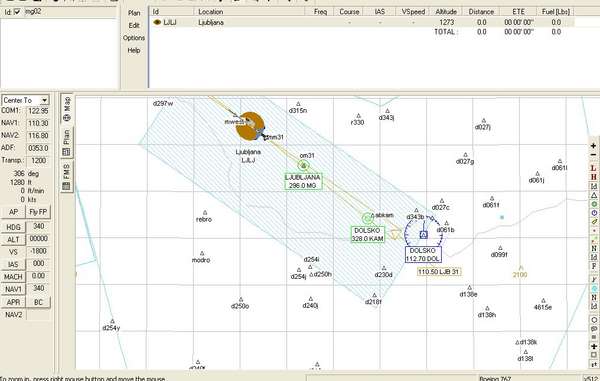Viewport: 600px width, 381px height.
Task: Click the d027g waypoint triangle on the map
Action: click(x=465, y=155)
